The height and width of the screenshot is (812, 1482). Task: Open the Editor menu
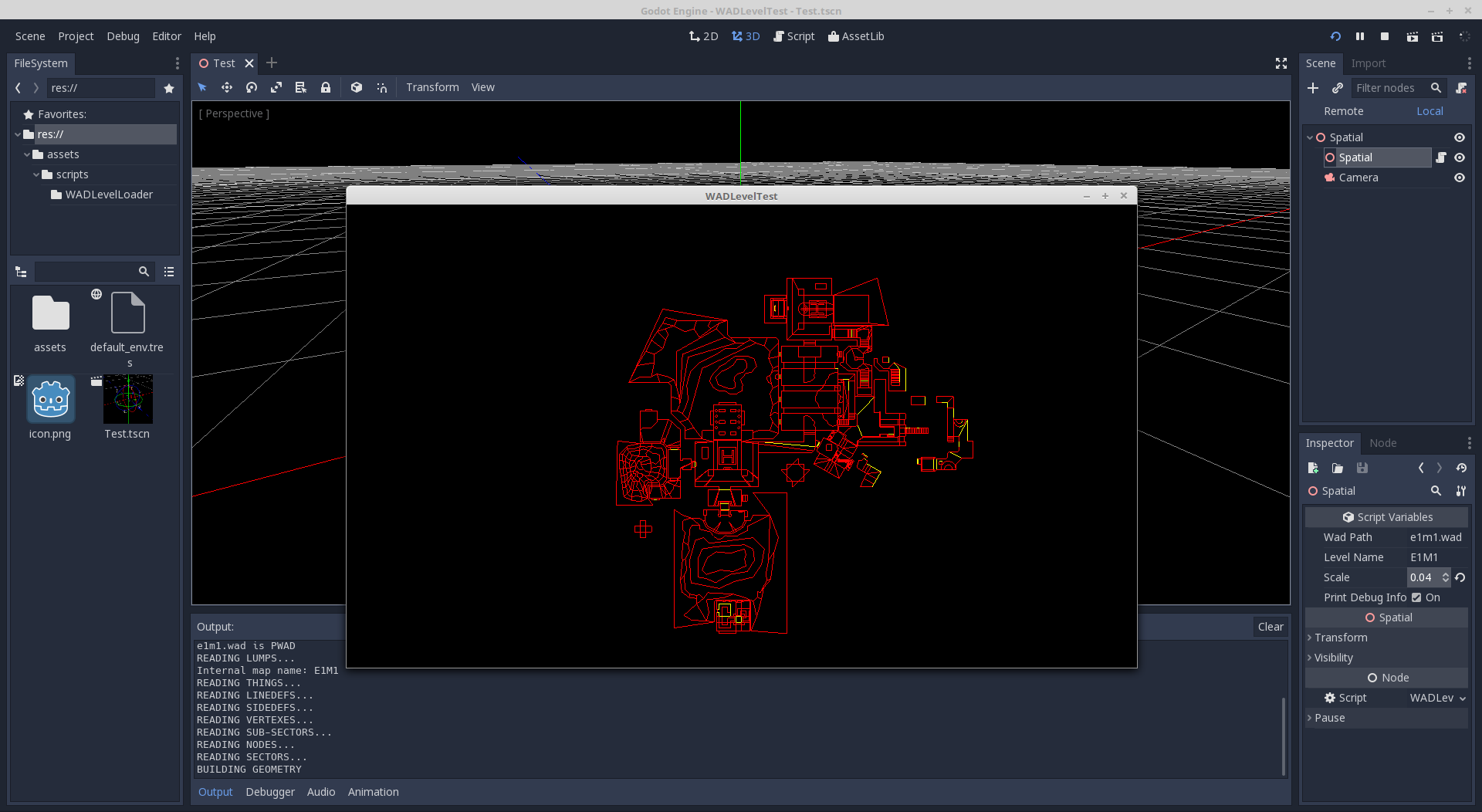click(167, 36)
